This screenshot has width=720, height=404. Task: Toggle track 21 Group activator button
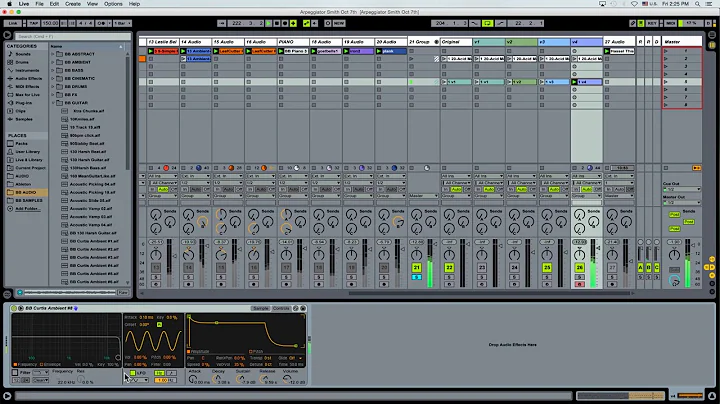point(416,267)
